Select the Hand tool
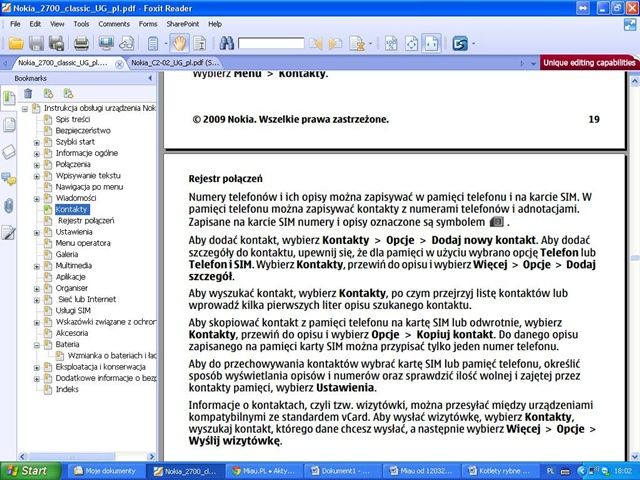Image resolution: width=640 pixels, height=480 pixels. point(179,43)
